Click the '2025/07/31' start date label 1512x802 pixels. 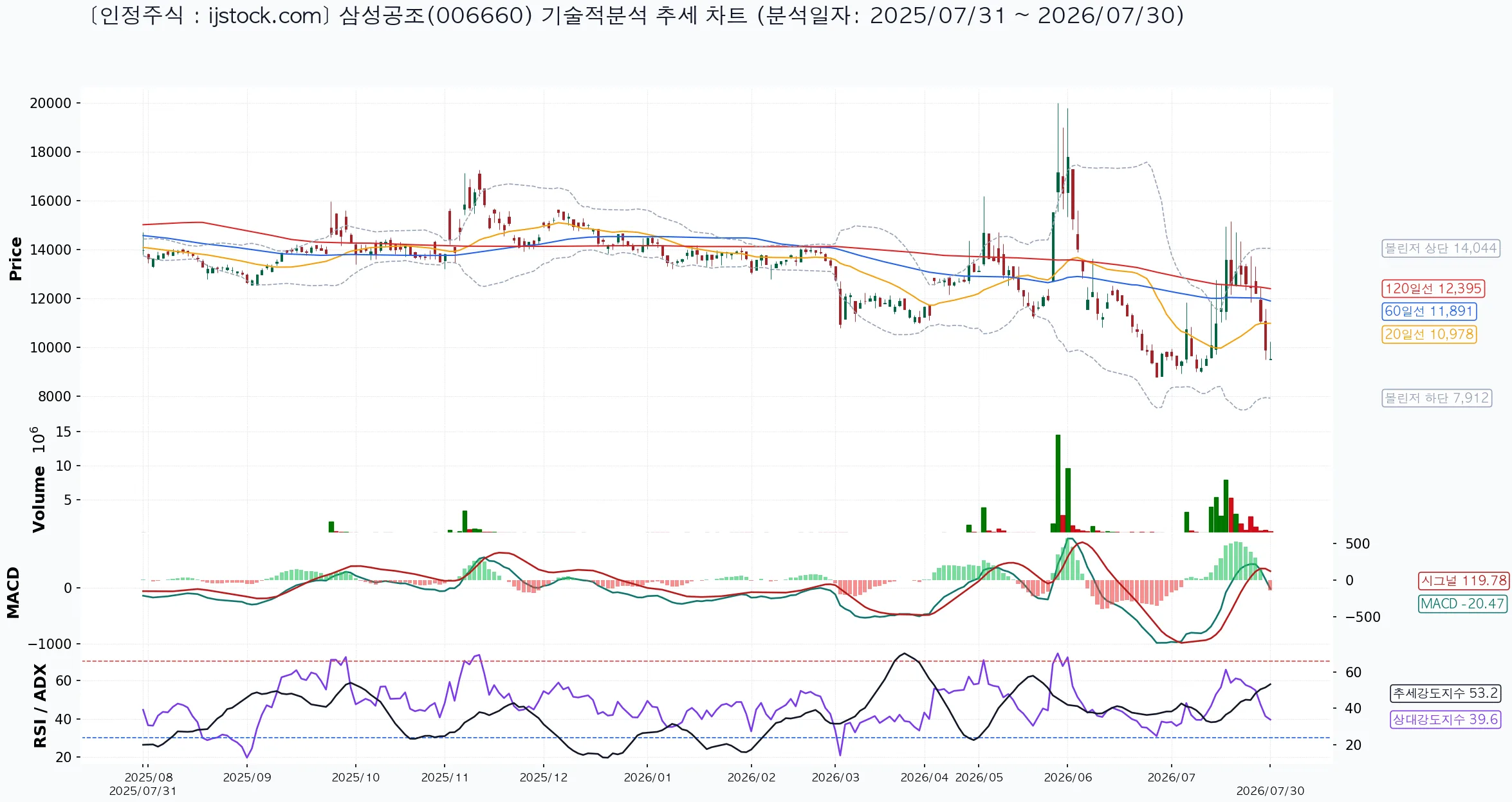coord(143,791)
